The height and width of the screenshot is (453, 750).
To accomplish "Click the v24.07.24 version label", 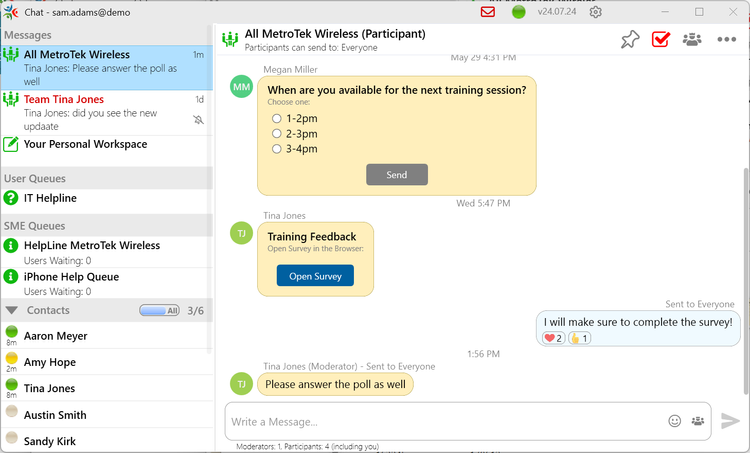I will point(557,11).
